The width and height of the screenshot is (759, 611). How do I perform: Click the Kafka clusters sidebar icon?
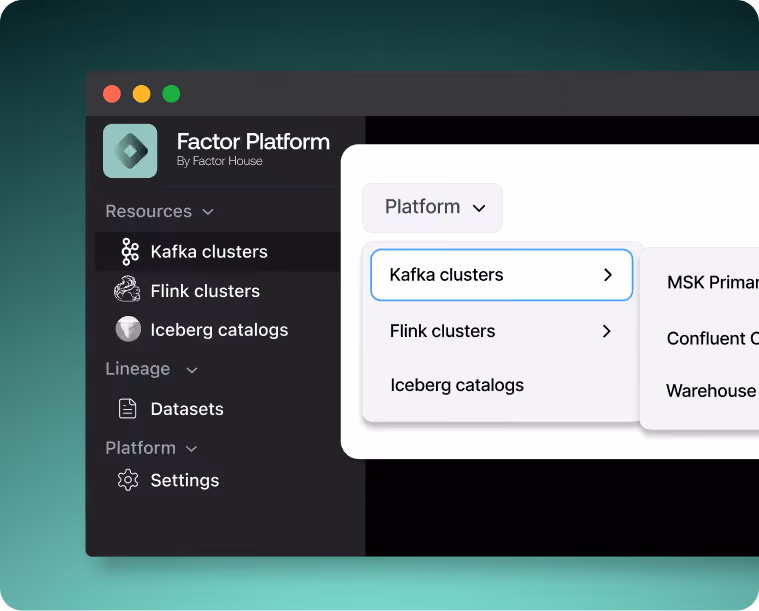click(130, 252)
